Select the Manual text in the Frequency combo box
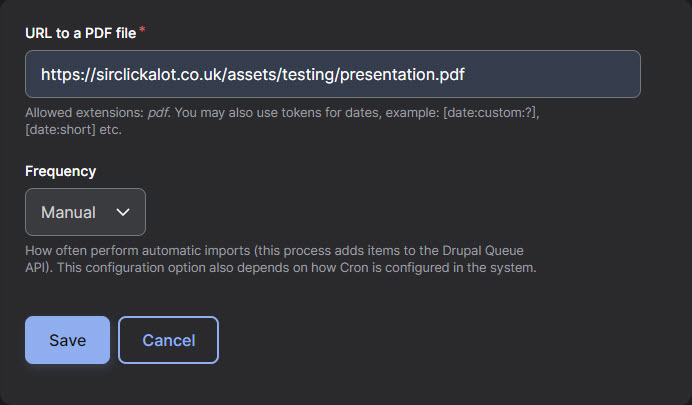Viewport: 692px width, 405px height. pos(68,212)
